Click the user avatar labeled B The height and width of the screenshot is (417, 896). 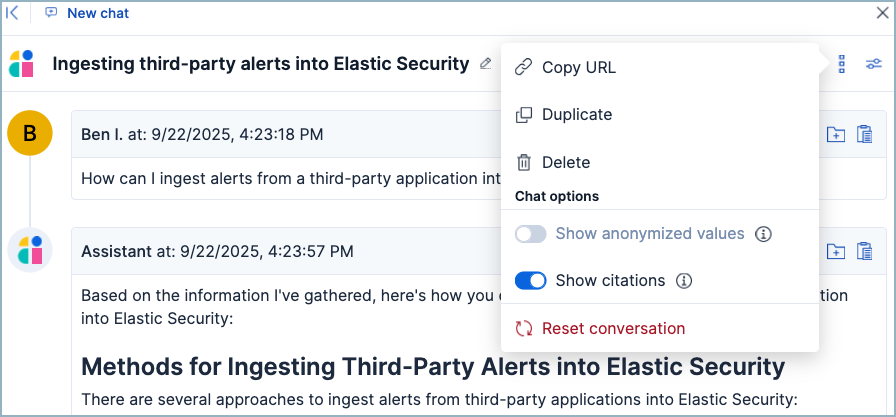pos(30,133)
